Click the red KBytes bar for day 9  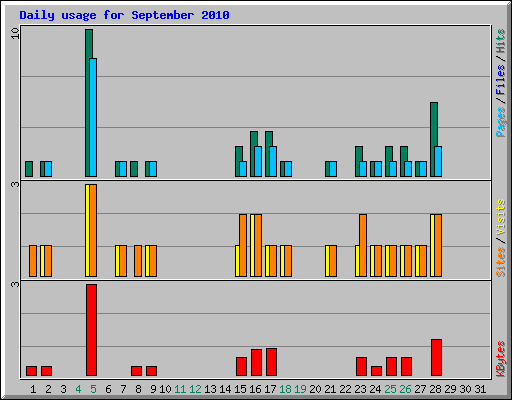151,371
